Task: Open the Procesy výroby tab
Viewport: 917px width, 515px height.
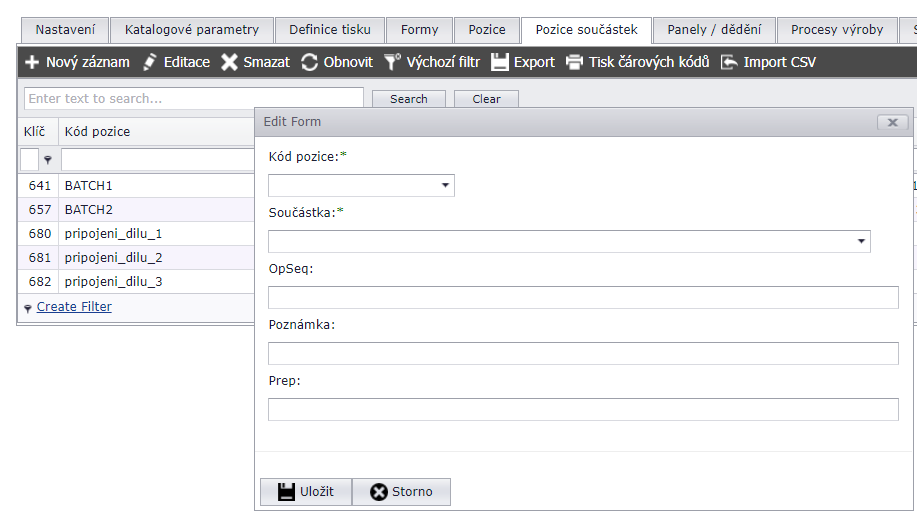Action: coord(837,30)
